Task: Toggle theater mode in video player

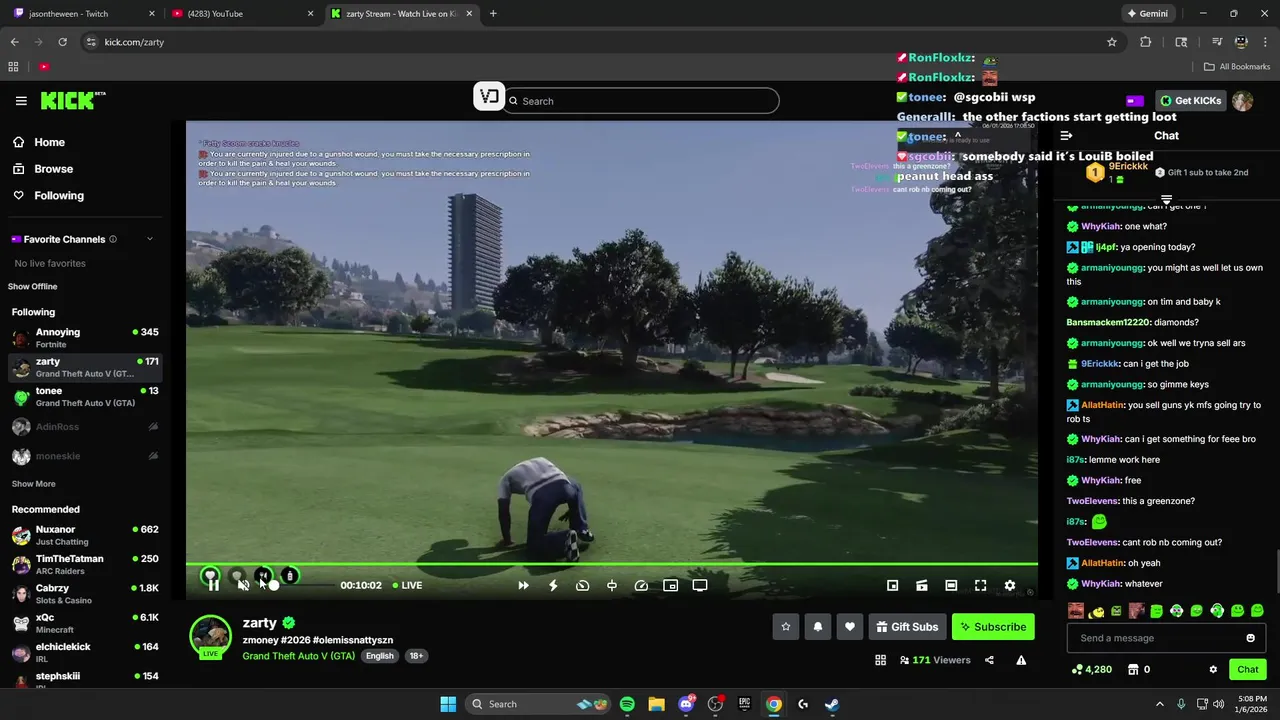Action: [951, 585]
